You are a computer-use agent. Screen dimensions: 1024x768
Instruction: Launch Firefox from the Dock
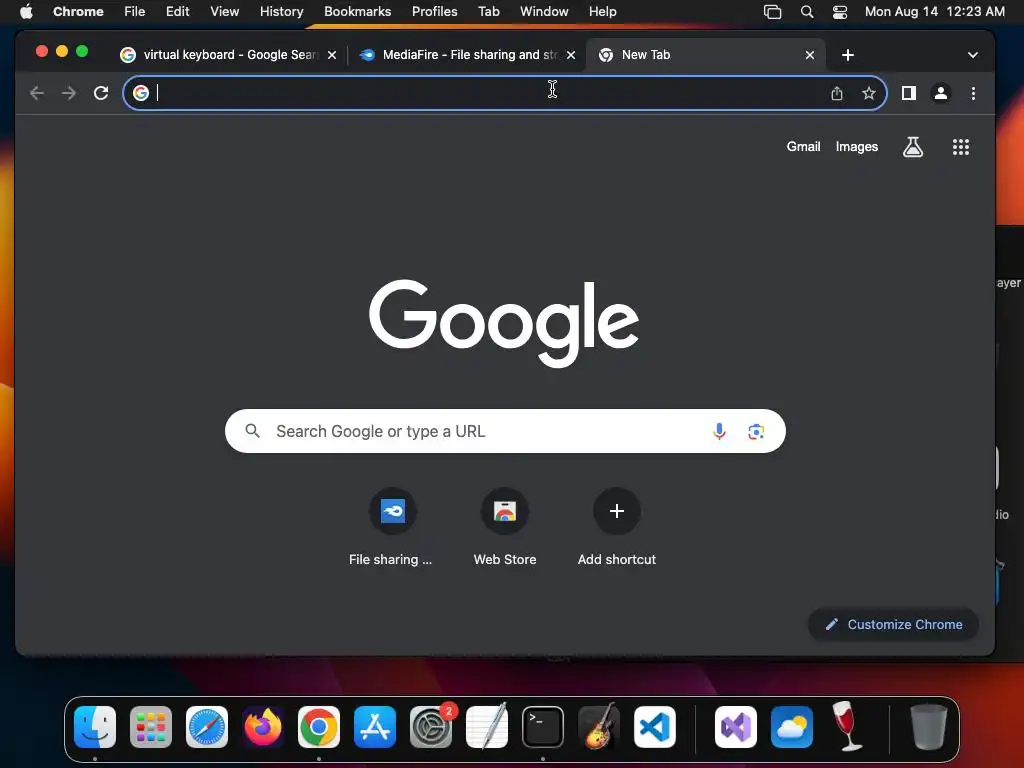point(263,727)
